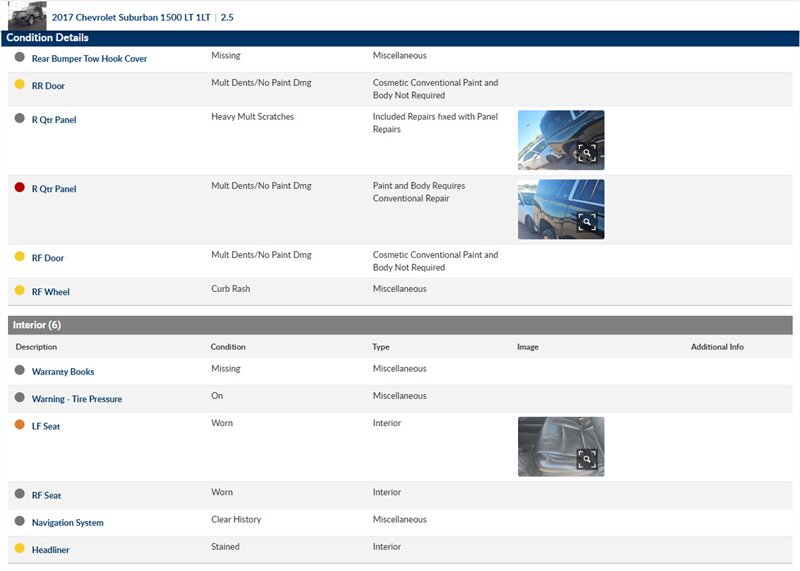800x571 pixels.
Task: Collapse the Condition Details header bar
Action: pyautogui.click(x=400, y=38)
